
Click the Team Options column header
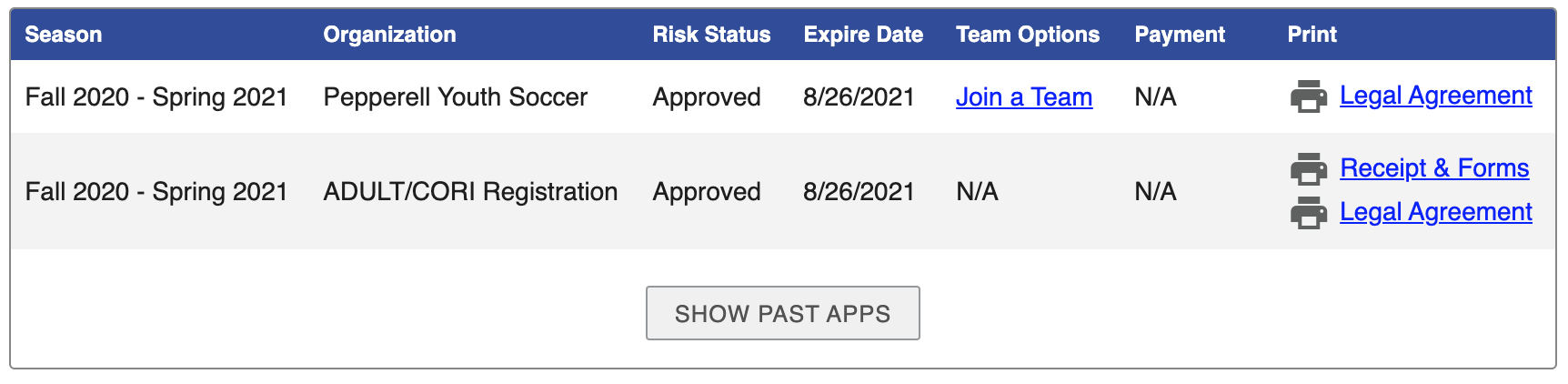pos(1027,35)
